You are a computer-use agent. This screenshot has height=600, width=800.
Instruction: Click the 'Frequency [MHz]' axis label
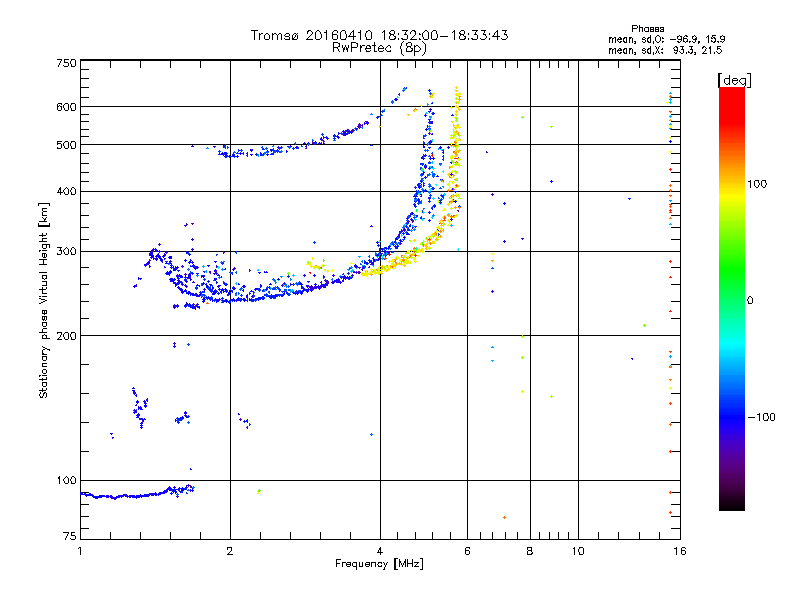pyautogui.click(x=379, y=564)
